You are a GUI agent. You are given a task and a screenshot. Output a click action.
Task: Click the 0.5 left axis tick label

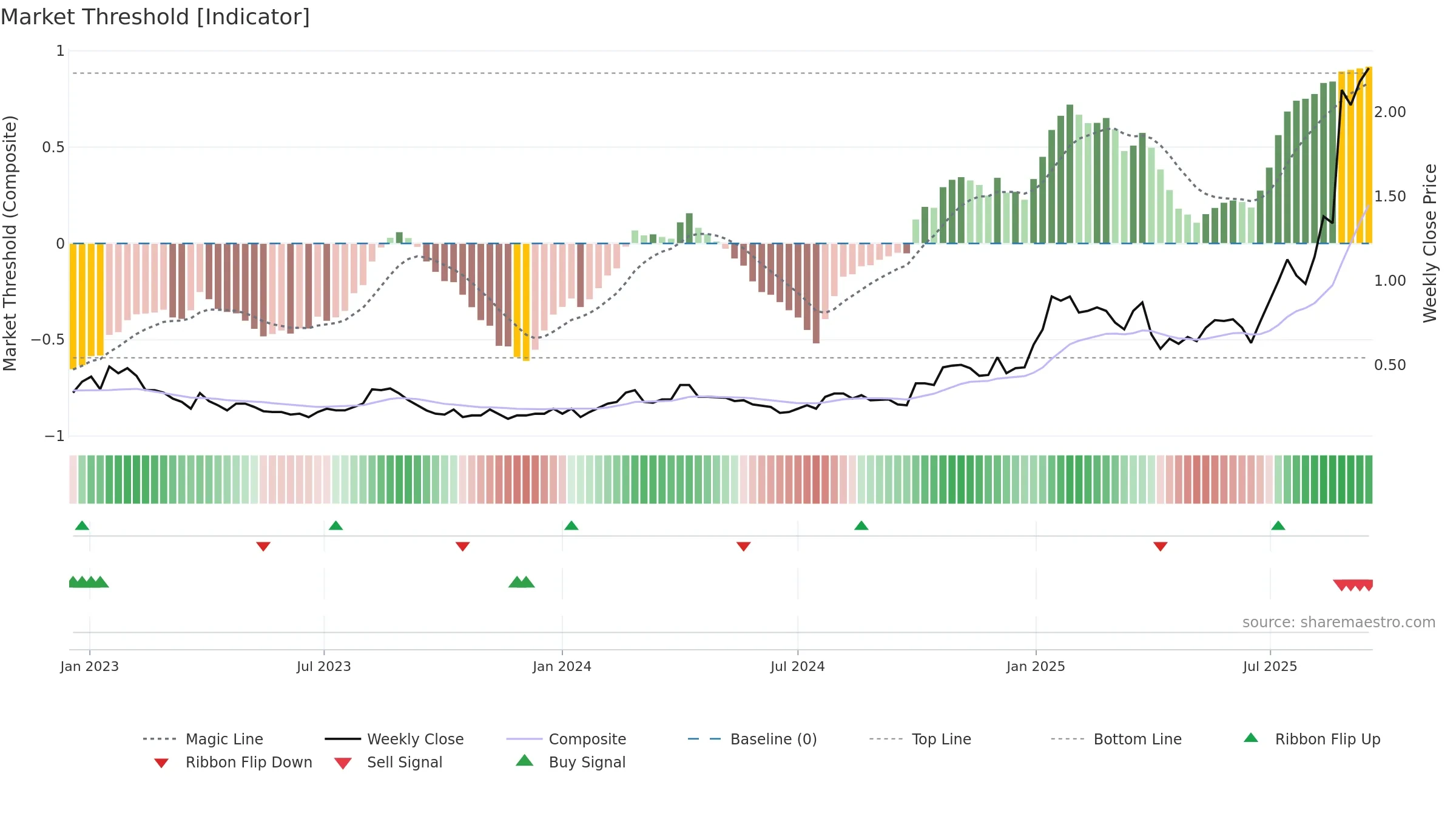pyautogui.click(x=53, y=147)
